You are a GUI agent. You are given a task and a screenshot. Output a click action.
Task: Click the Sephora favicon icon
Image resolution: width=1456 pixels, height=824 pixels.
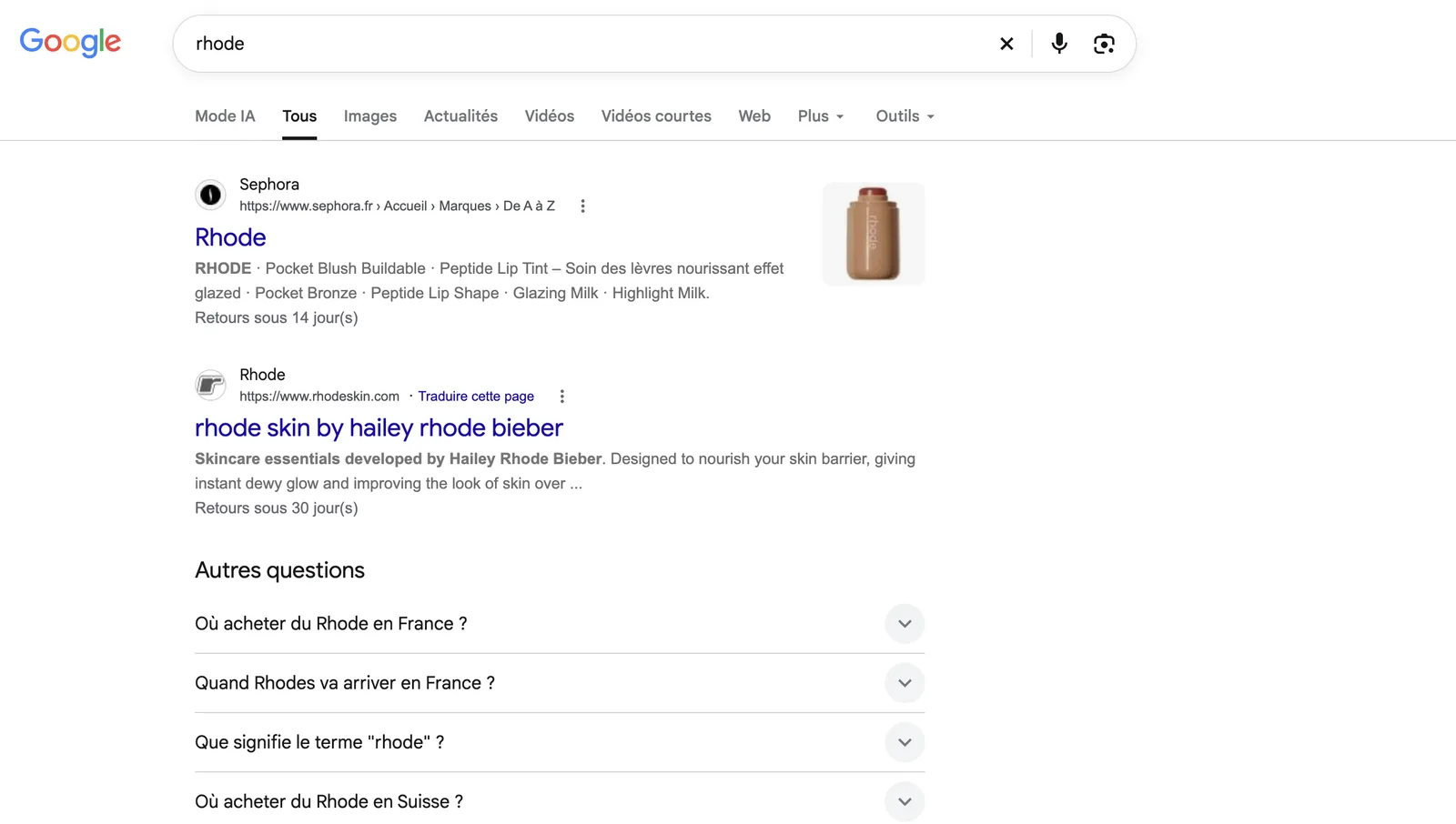[210, 195]
